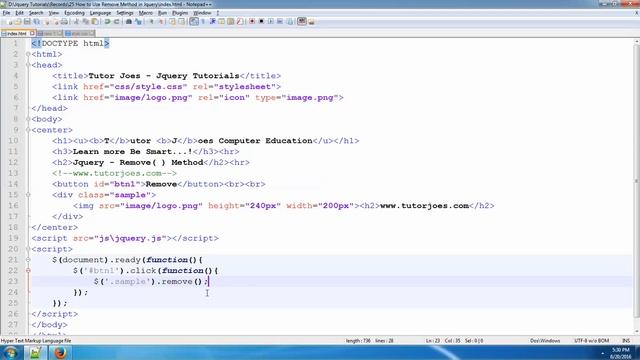Open the Encoding menu

[x=74, y=13]
